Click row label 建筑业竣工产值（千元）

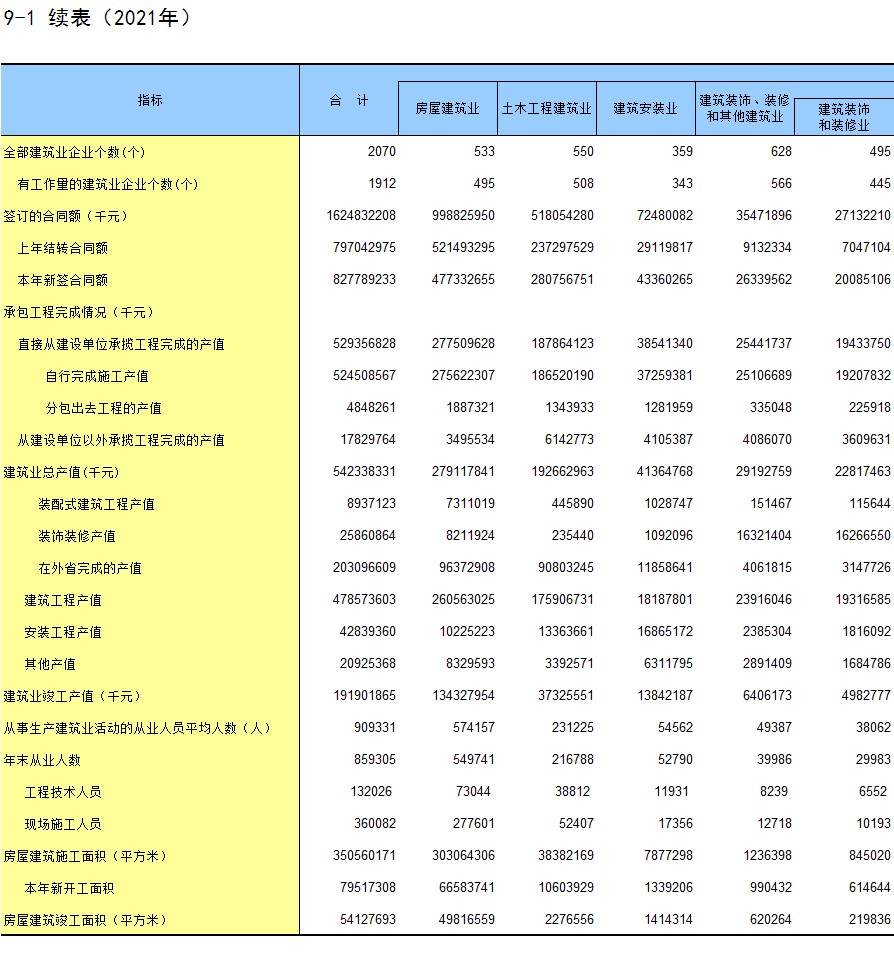[x=73, y=697]
